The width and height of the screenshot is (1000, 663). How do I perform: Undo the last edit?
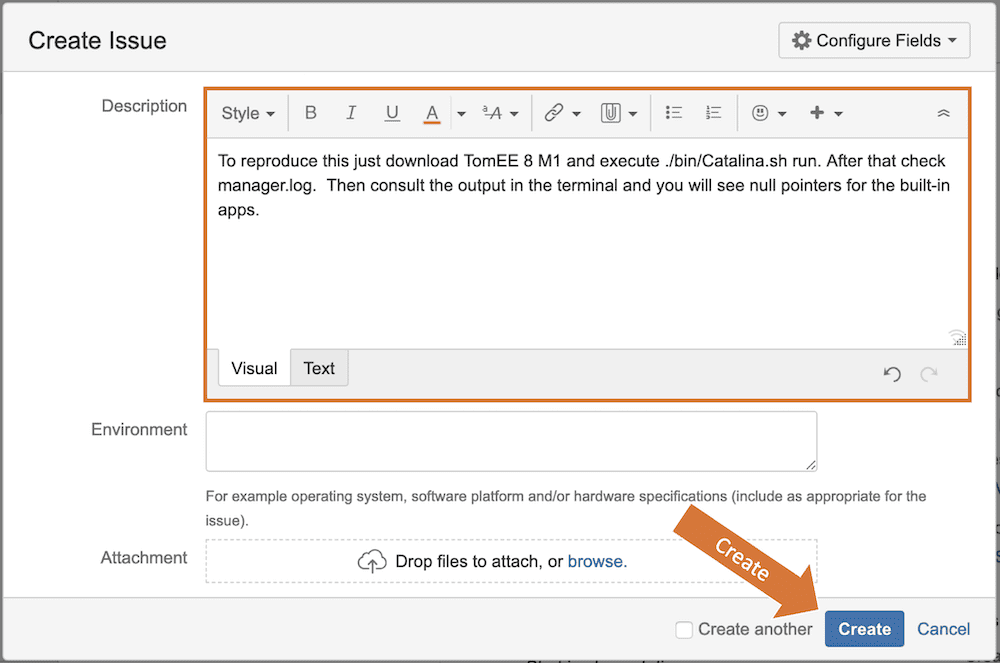coord(892,374)
